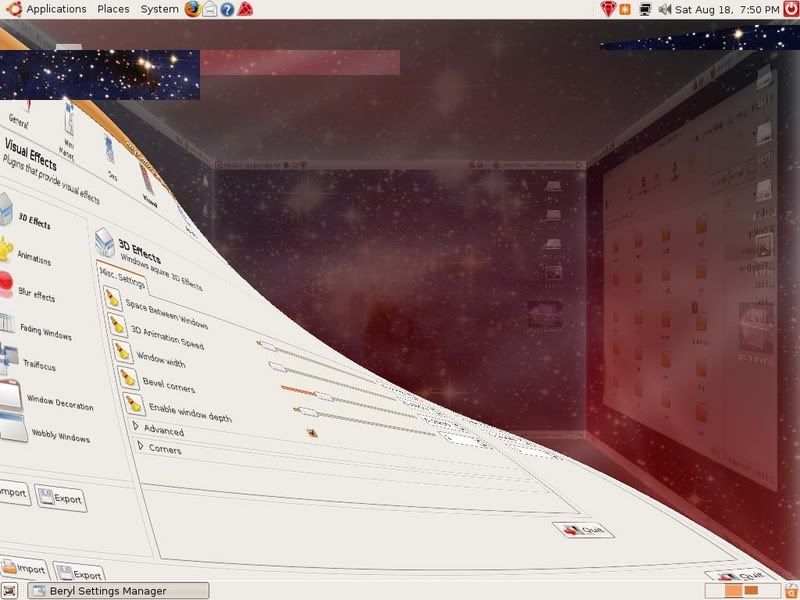Image resolution: width=800 pixels, height=600 pixels.
Task: Toggle the Enable window depth checkbox
Action: [x=313, y=433]
